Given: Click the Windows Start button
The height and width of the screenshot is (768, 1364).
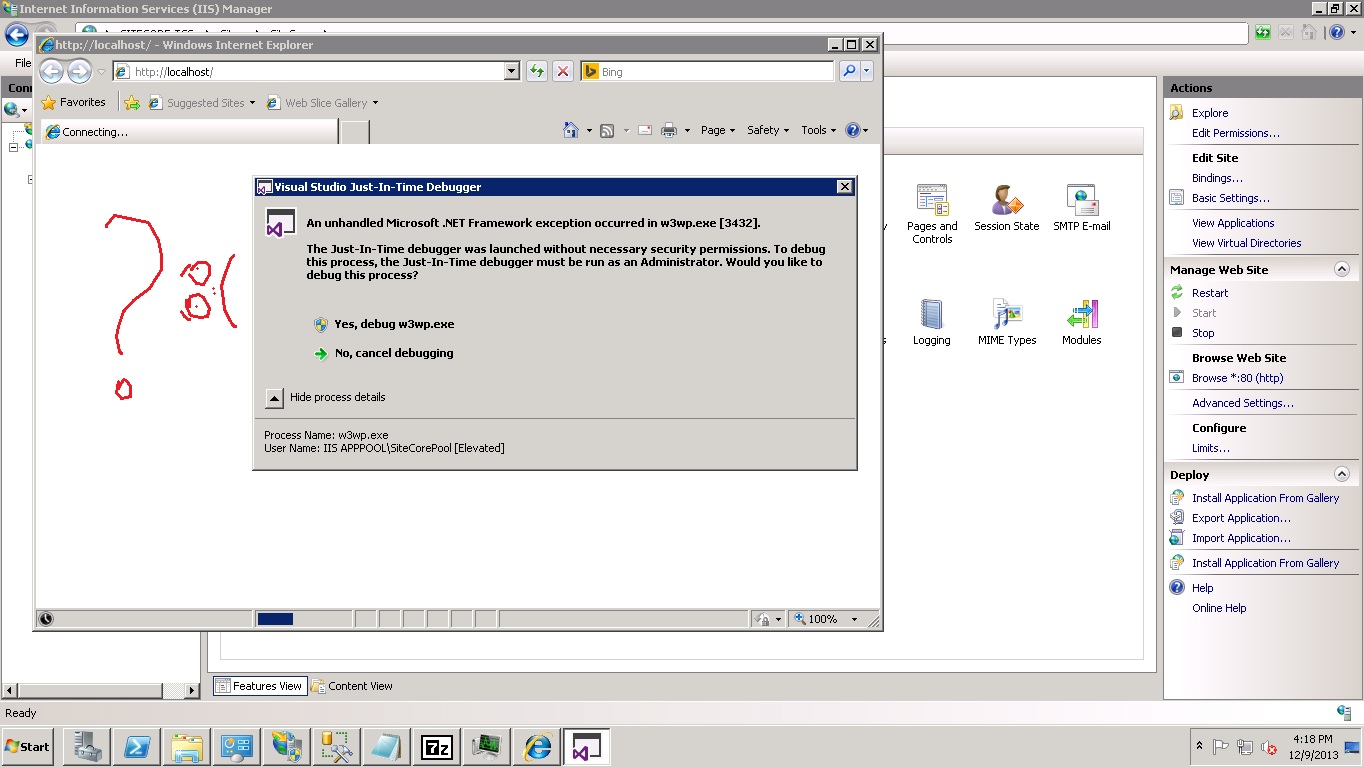Looking at the screenshot, I should pyautogui.click(x=28, y=747).
